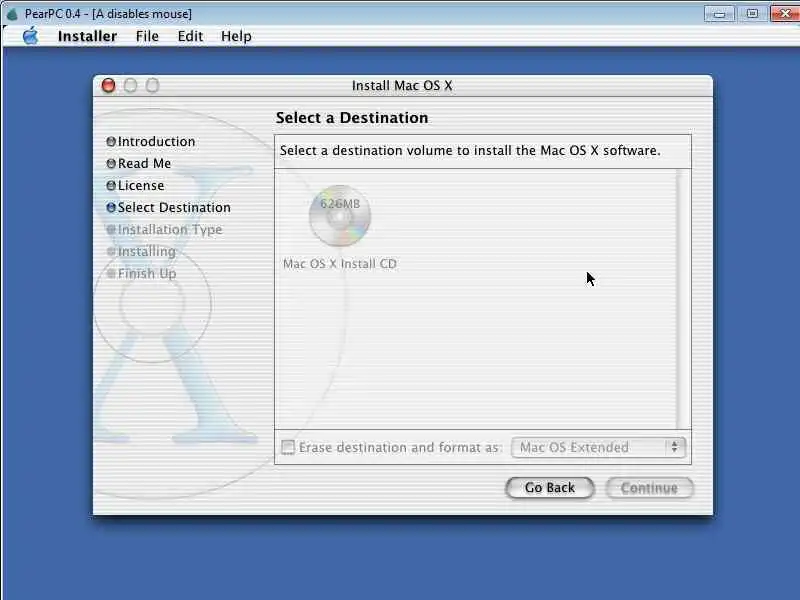
Task: Enable Erase destination and format checkbox
Action: 288,447
